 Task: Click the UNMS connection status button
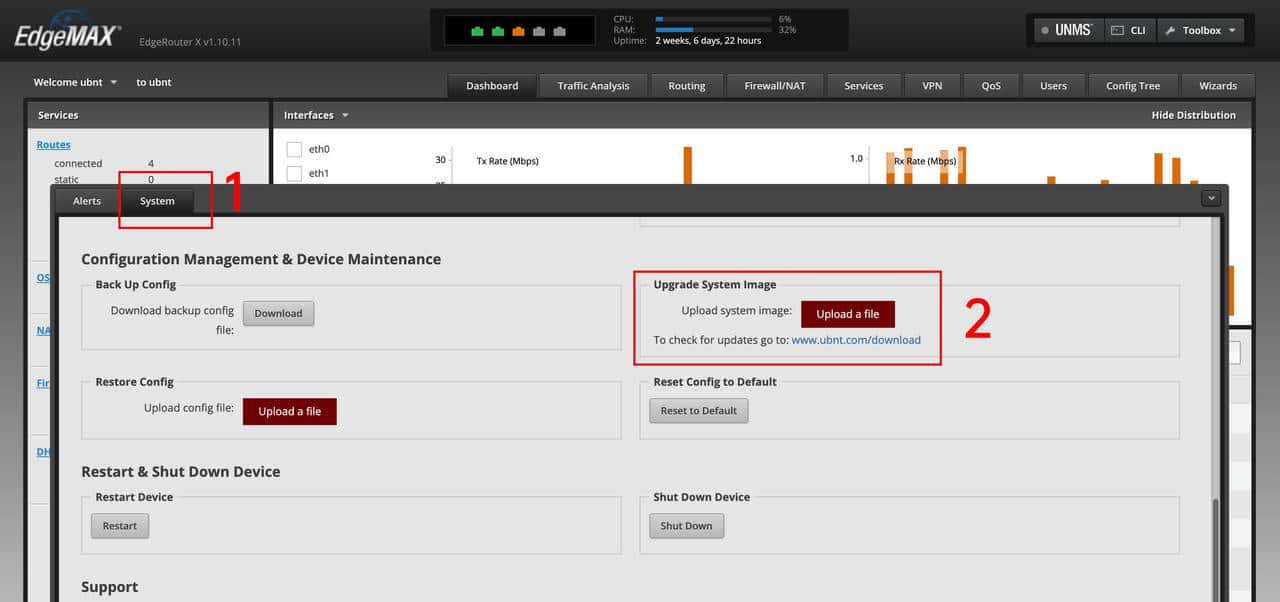click(x=1067, y=30)
